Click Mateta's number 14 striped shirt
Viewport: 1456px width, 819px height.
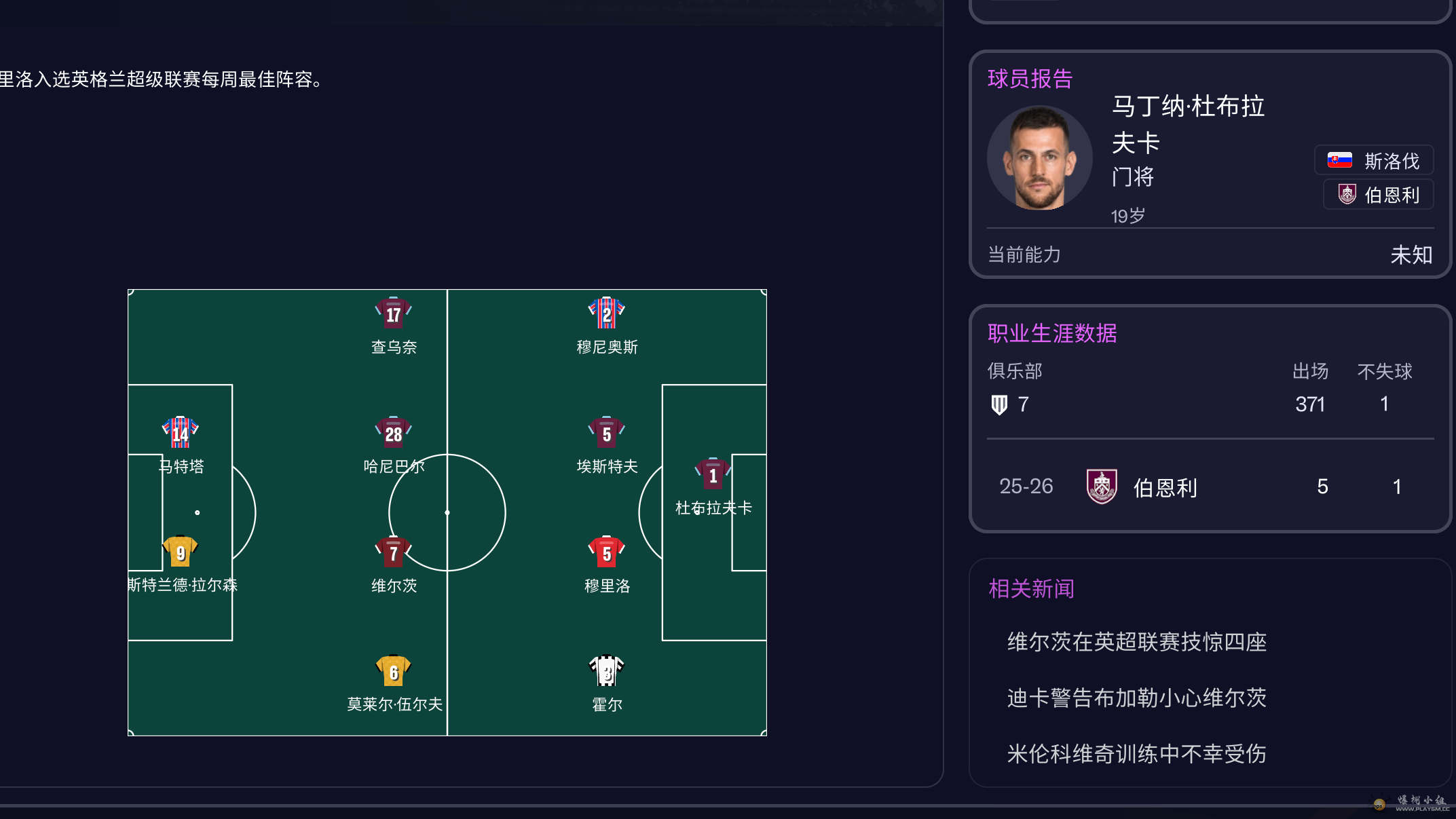(180, 432)
